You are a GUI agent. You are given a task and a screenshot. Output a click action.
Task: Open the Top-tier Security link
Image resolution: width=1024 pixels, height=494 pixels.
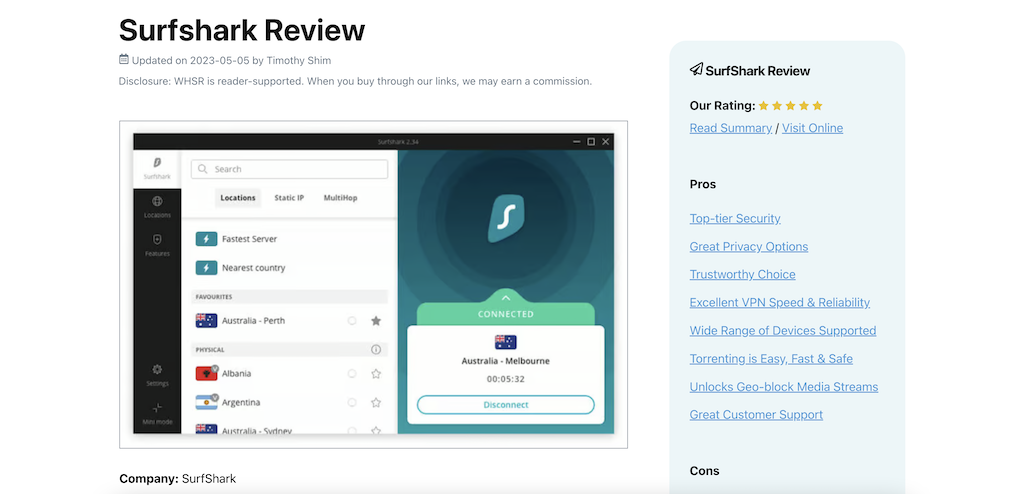pyautogui.click(x=735, y=218)
